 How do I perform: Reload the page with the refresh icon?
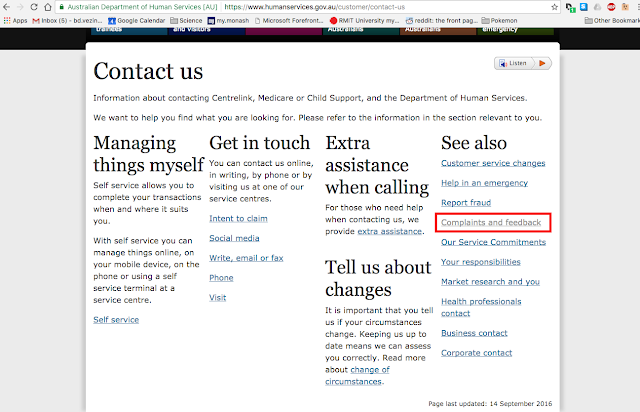34,7
